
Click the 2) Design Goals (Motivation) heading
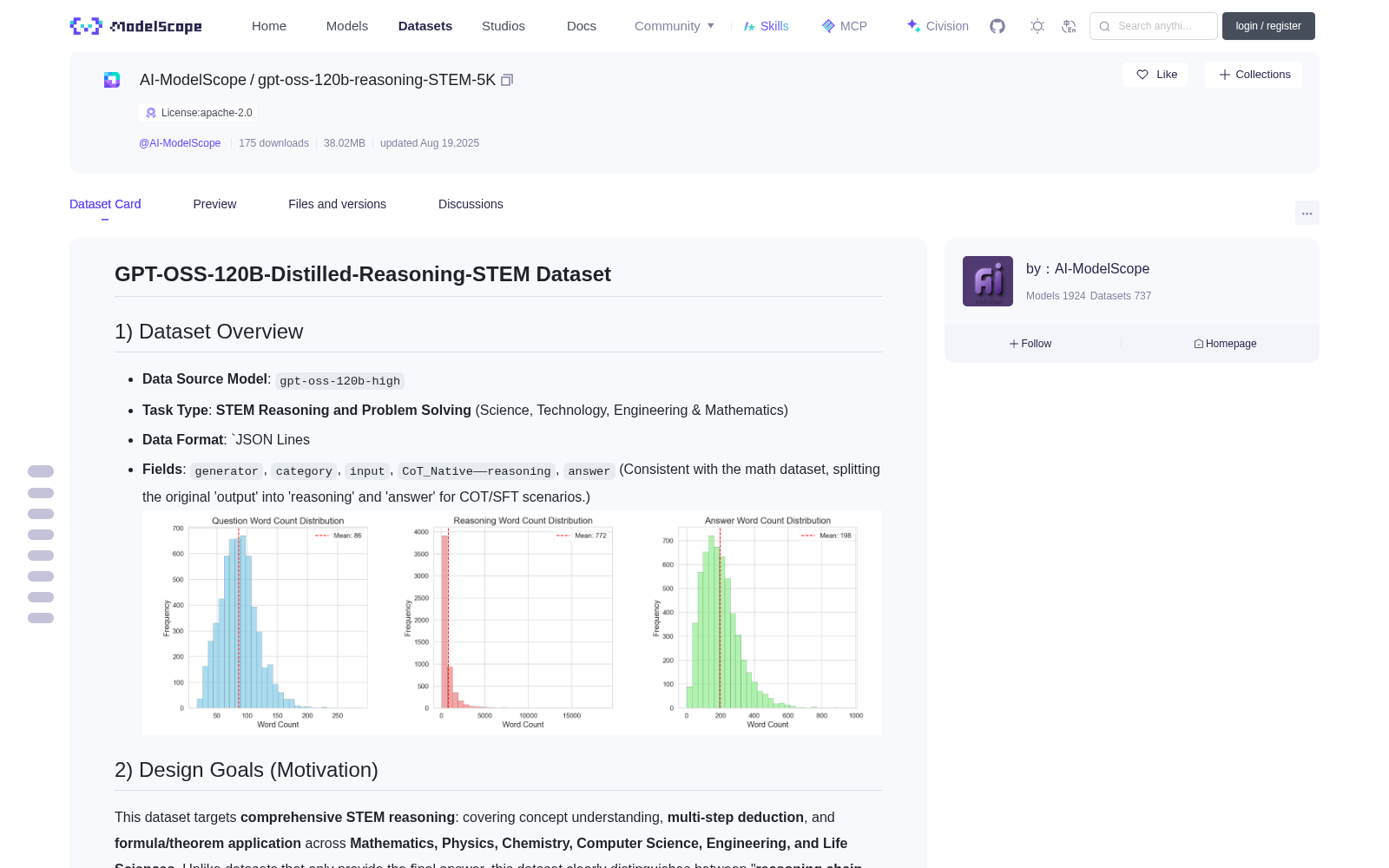click(247, 770)
